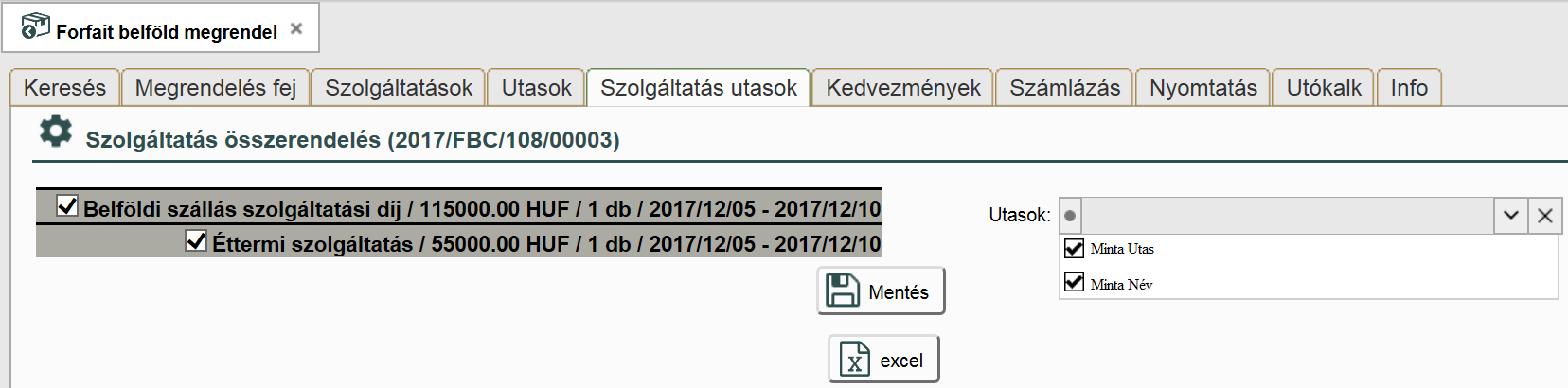Click the excel export button
1568x388 pixels.
pos(883,360)
